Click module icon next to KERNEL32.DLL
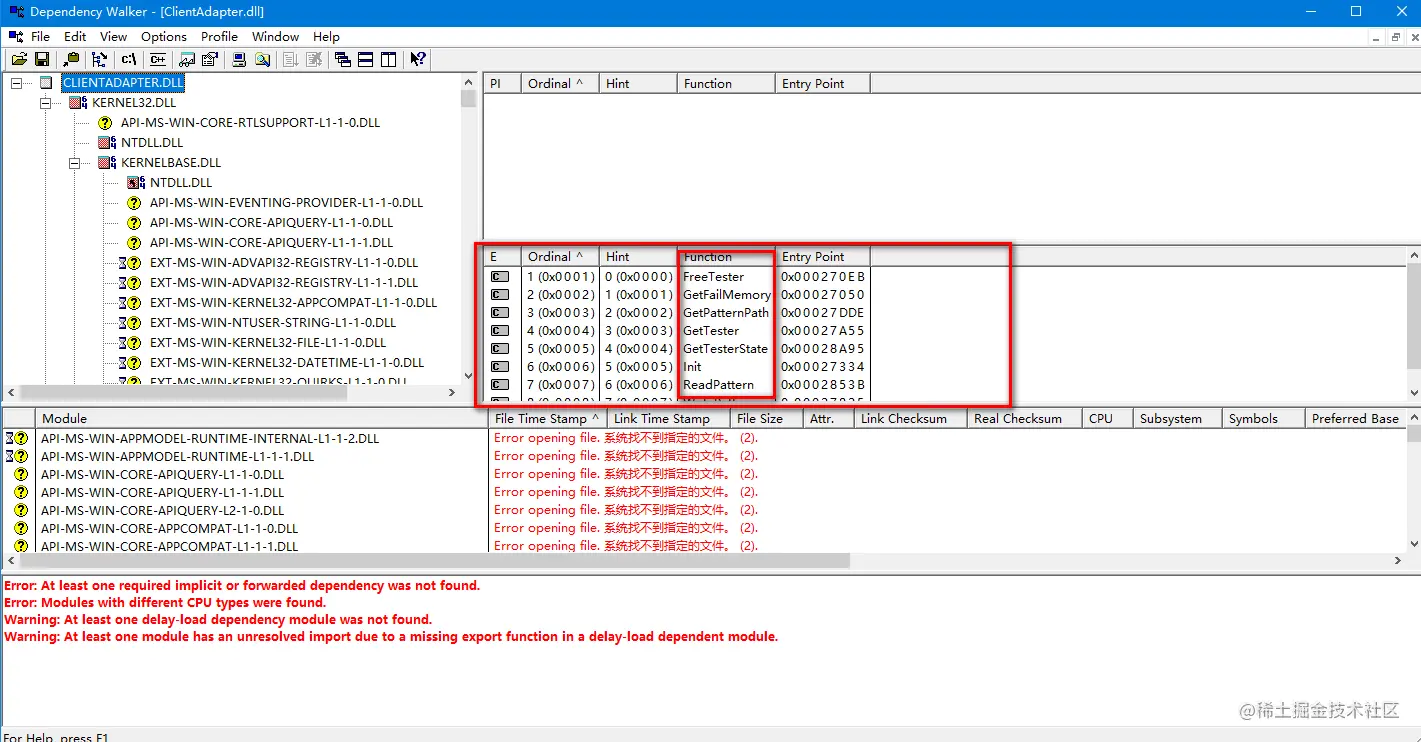The image size is (1421, 742). click(78, 102)
